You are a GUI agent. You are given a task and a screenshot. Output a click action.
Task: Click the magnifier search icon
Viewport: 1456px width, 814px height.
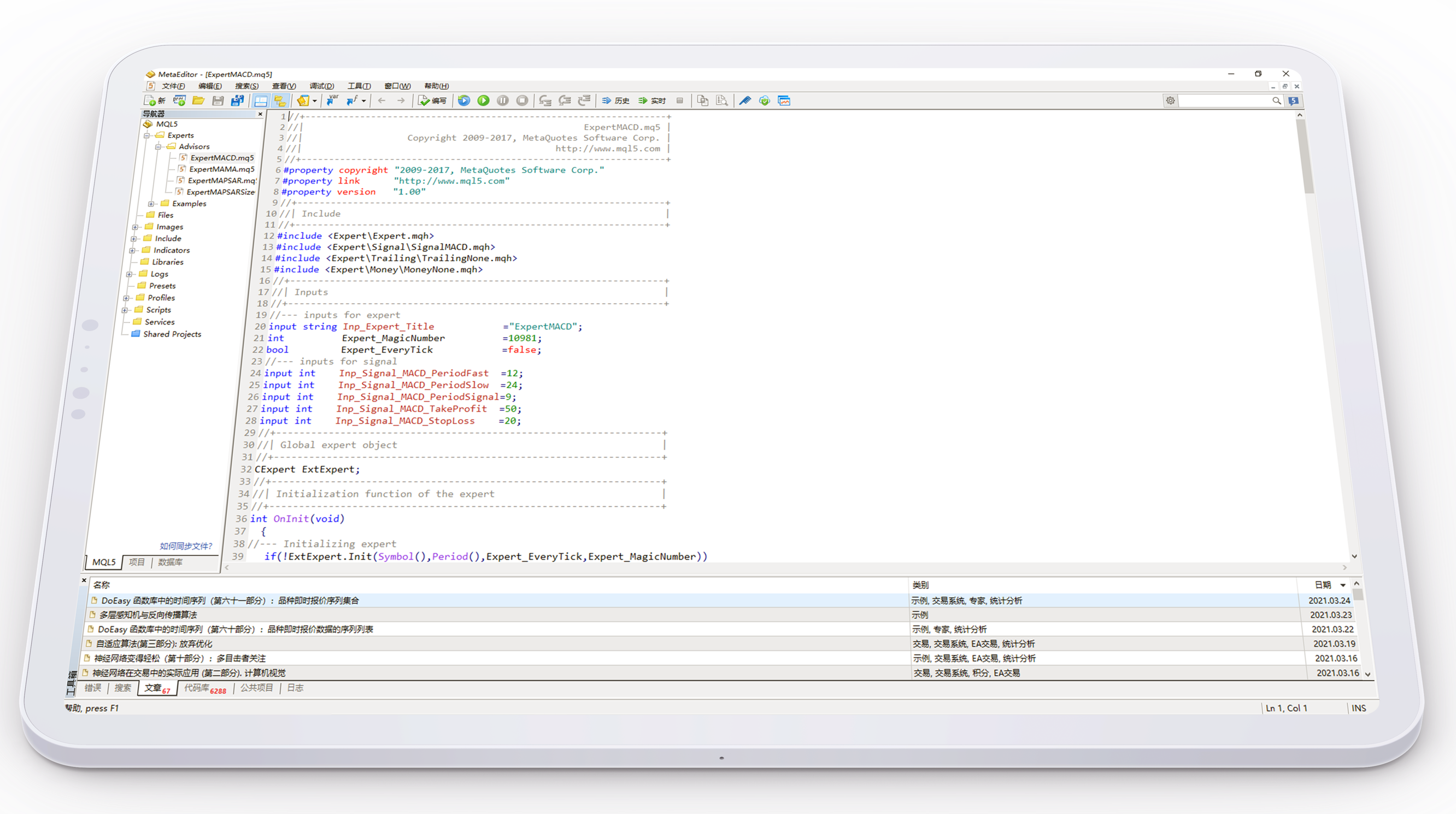click(x=1276, y=101)
